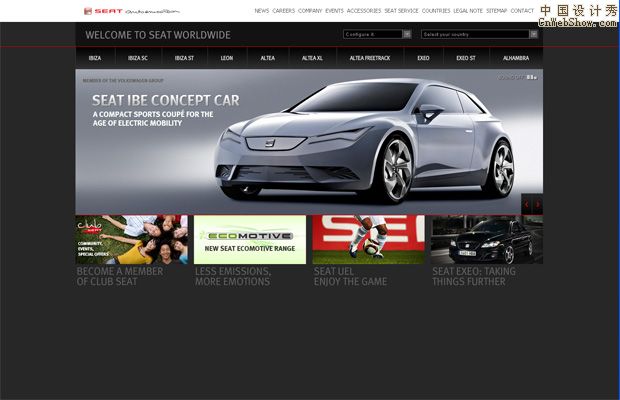
Task: Click the SEAT IBE CONCEPT CAR headline
Action: pos(166,100)
